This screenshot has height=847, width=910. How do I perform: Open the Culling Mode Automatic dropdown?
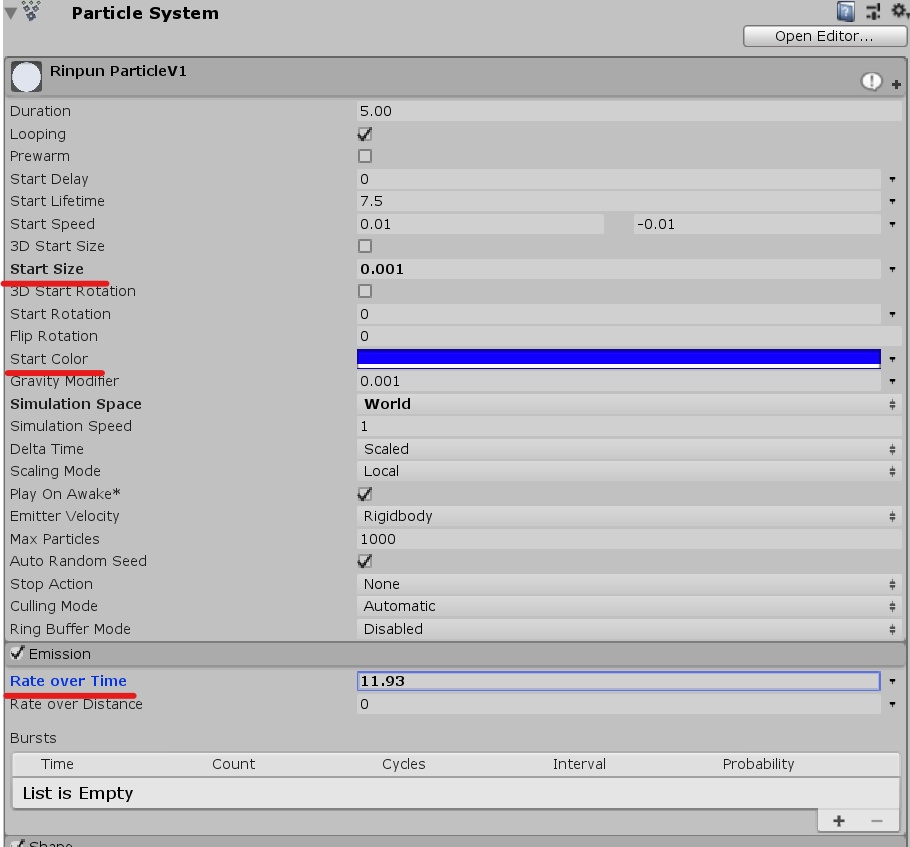[x=630, y=606]
